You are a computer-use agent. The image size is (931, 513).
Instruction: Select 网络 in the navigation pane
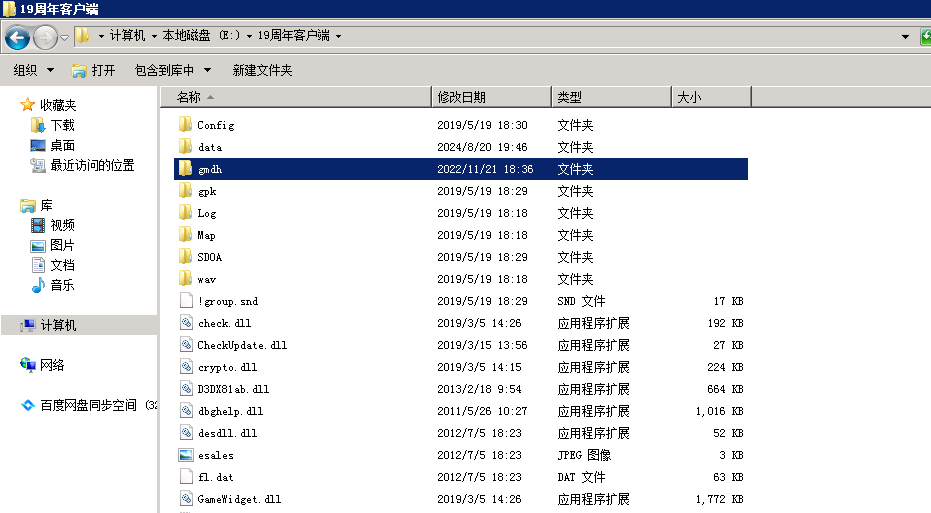click(52, 365)
